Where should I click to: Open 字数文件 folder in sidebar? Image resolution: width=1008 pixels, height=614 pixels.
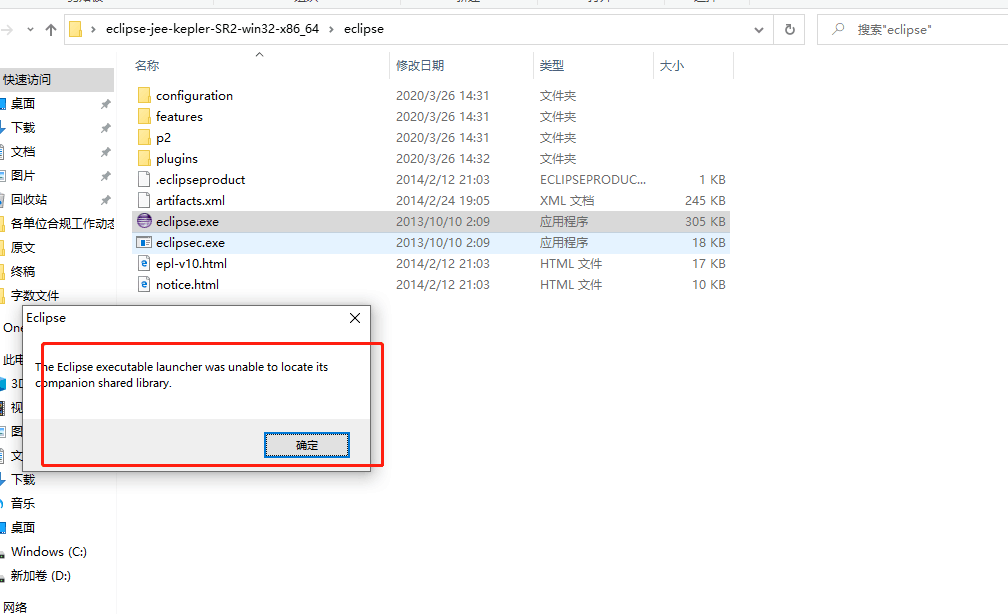(x=35, y=296)
